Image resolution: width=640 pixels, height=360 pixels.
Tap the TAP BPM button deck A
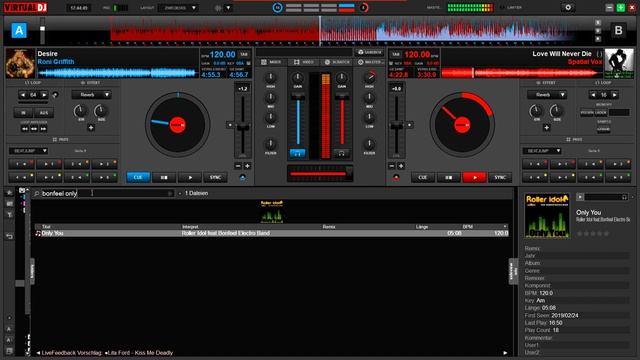(x=244, y=54)
